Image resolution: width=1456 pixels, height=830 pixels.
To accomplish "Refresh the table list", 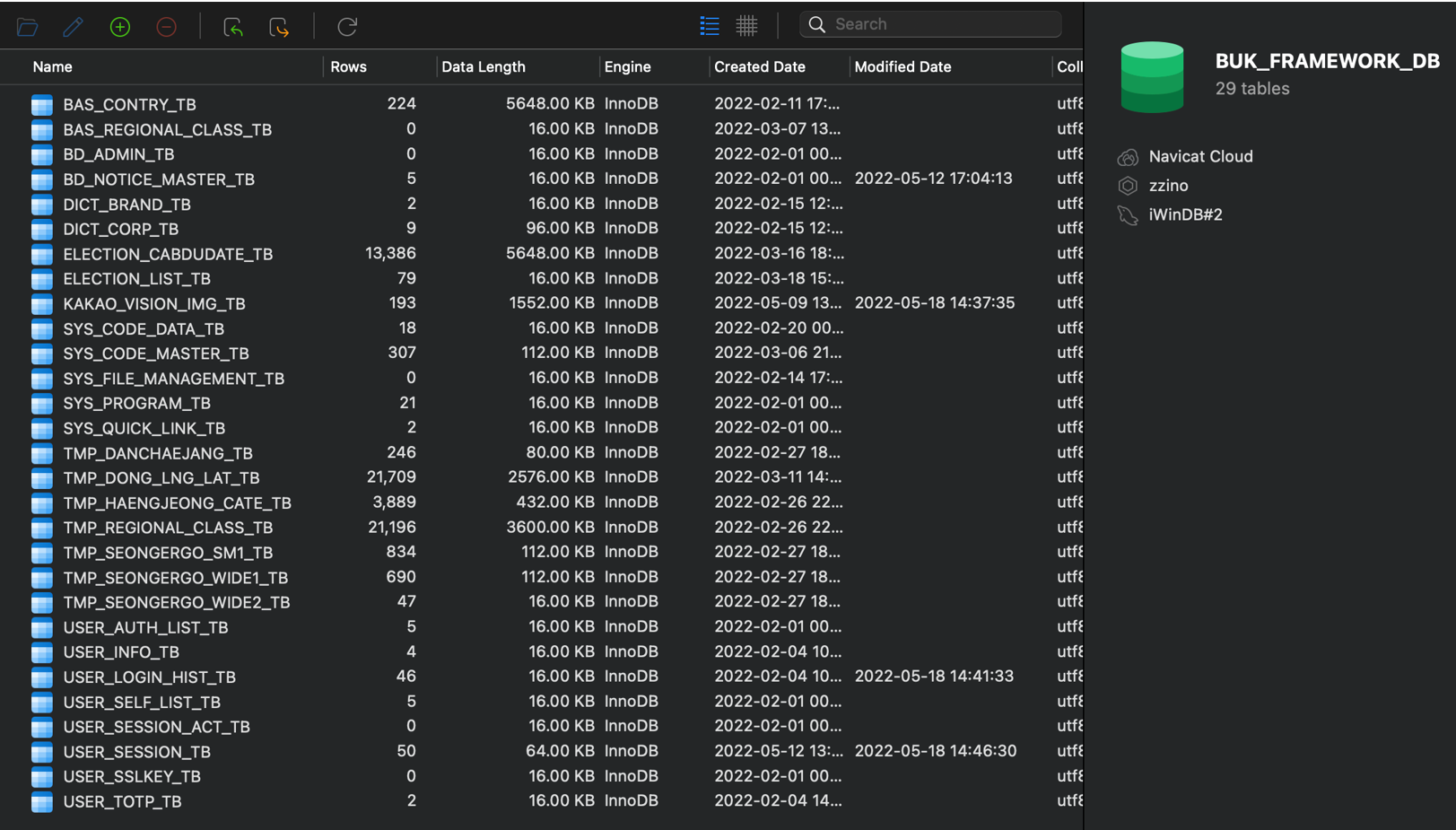I will [x=347, y=27].
